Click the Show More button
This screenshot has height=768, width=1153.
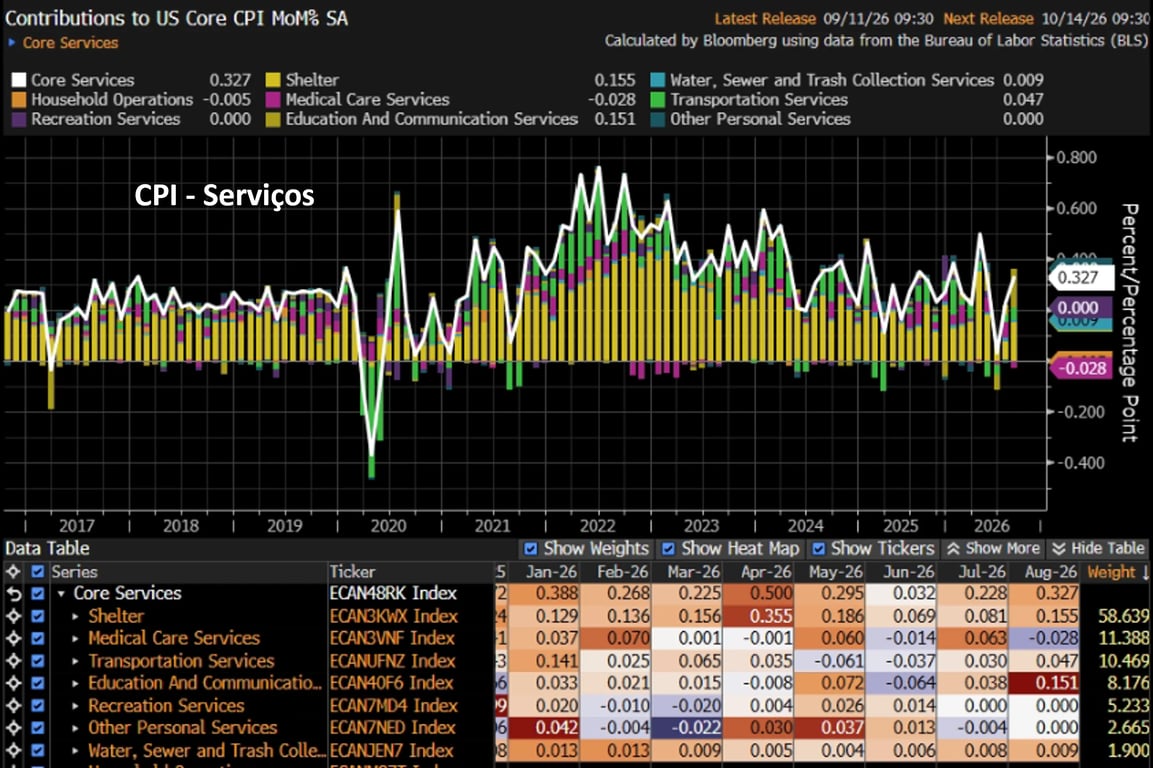coord(993,549)
